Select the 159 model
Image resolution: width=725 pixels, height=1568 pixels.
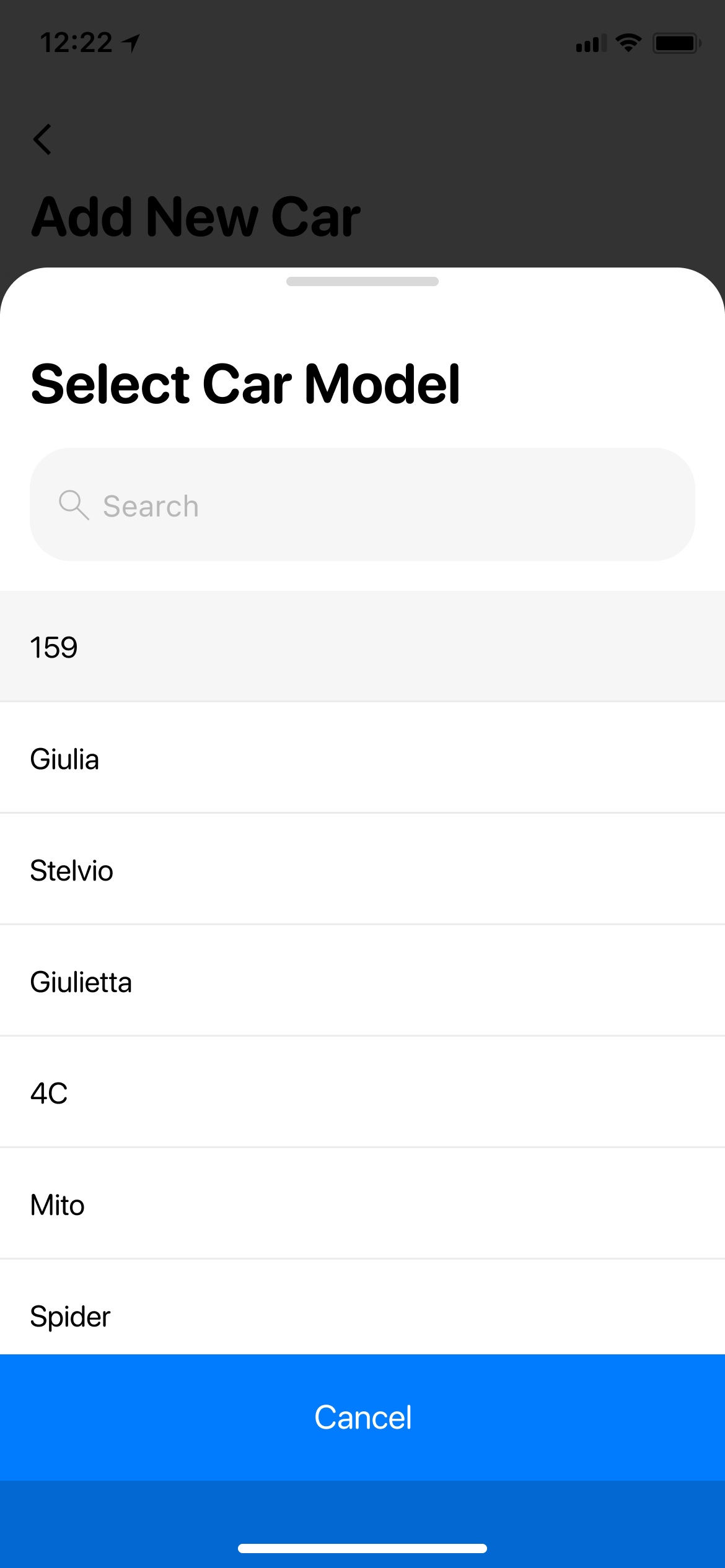[362, 647]
